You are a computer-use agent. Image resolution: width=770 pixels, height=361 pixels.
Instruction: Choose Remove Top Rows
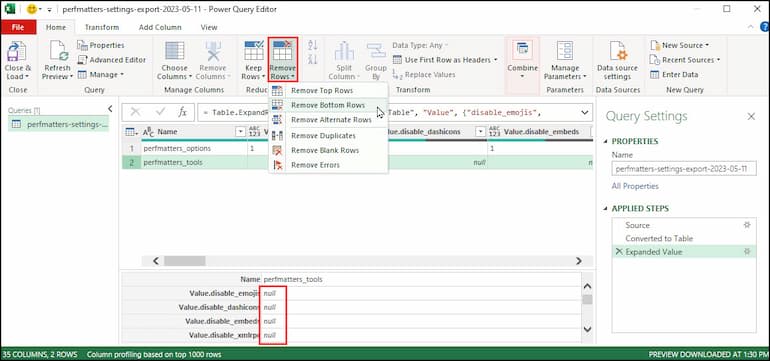coord(328,90)
